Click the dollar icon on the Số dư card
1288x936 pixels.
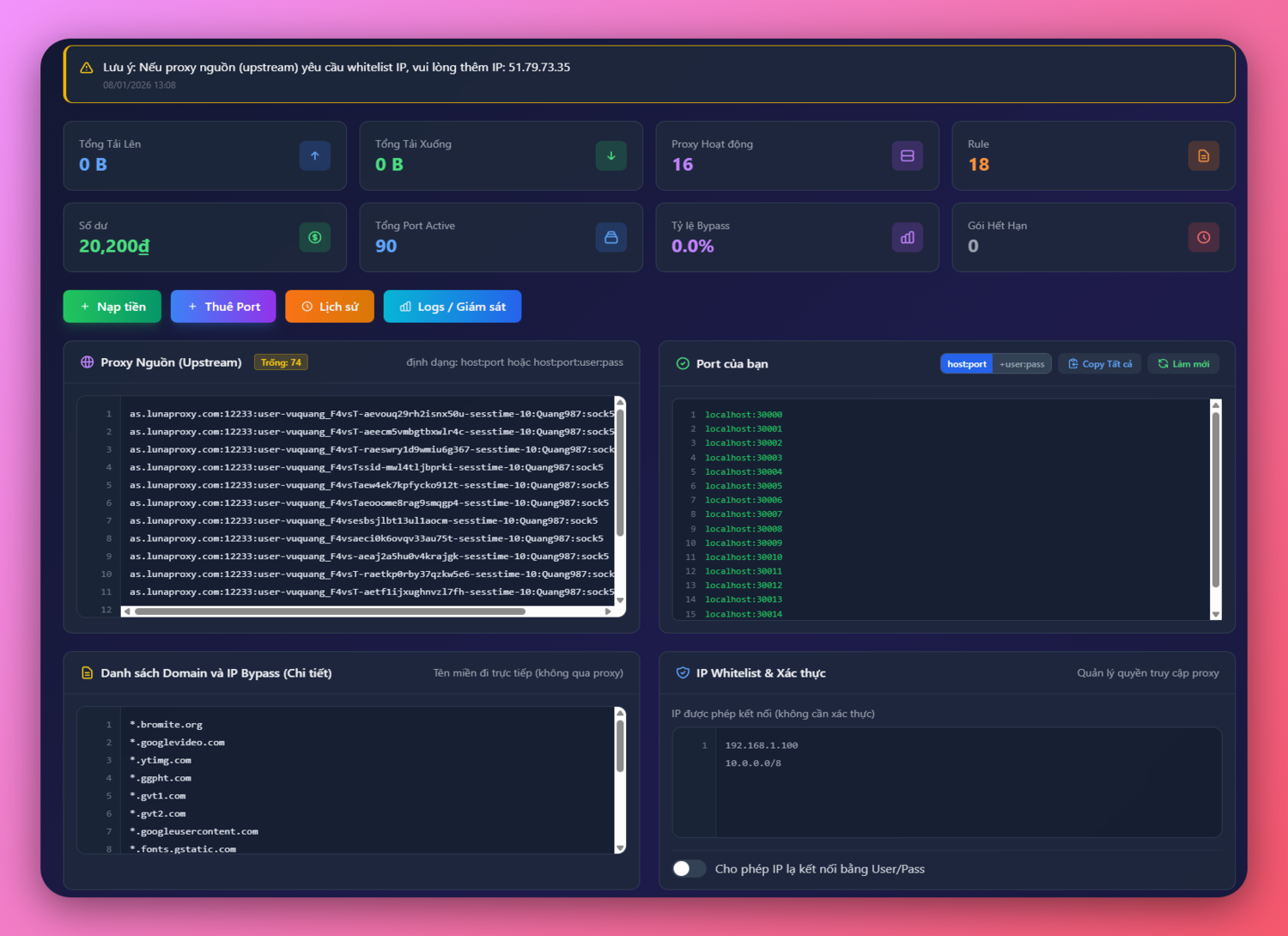click(x=315, y=237)
